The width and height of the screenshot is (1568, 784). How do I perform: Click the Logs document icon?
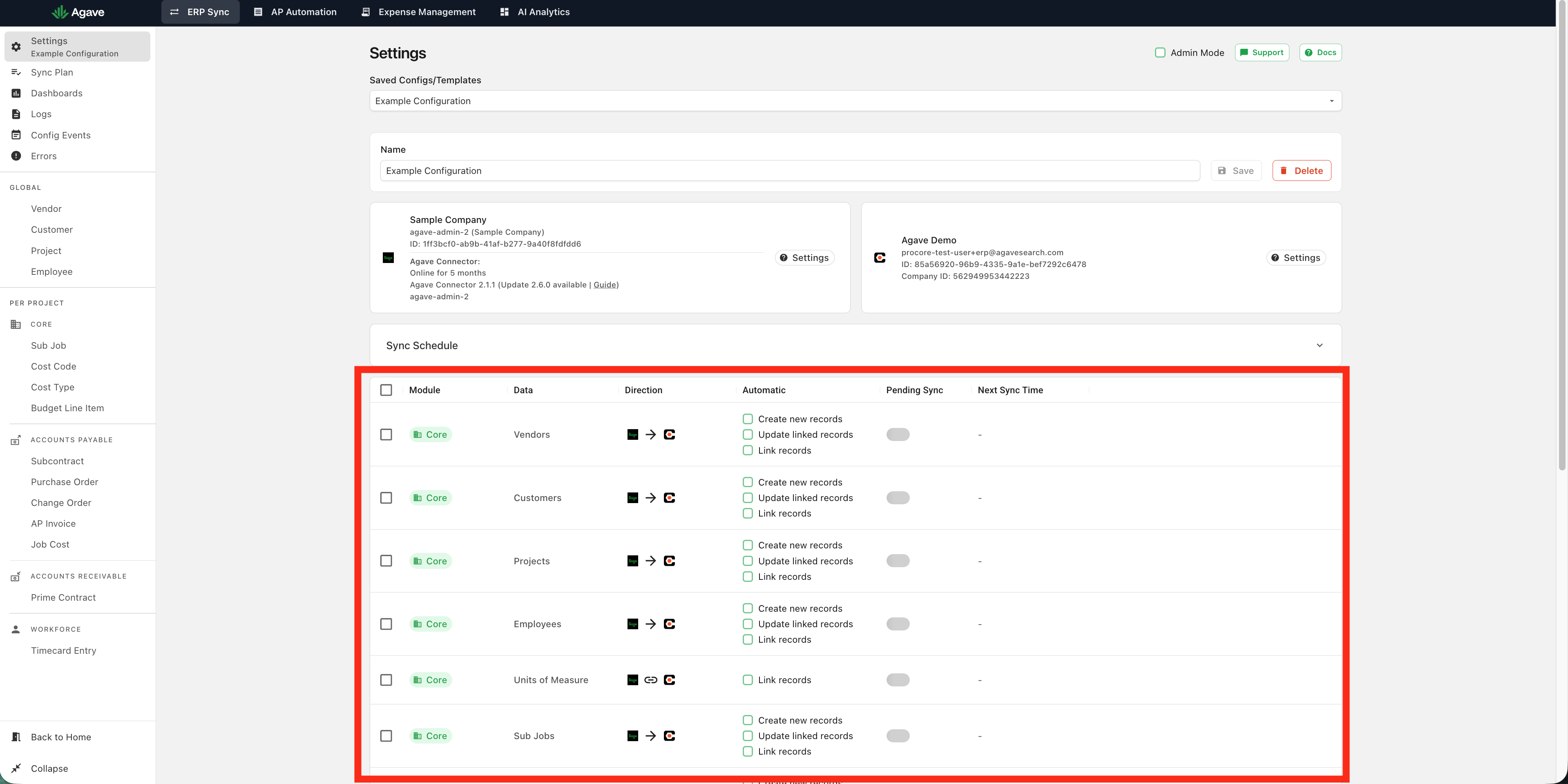16,114
